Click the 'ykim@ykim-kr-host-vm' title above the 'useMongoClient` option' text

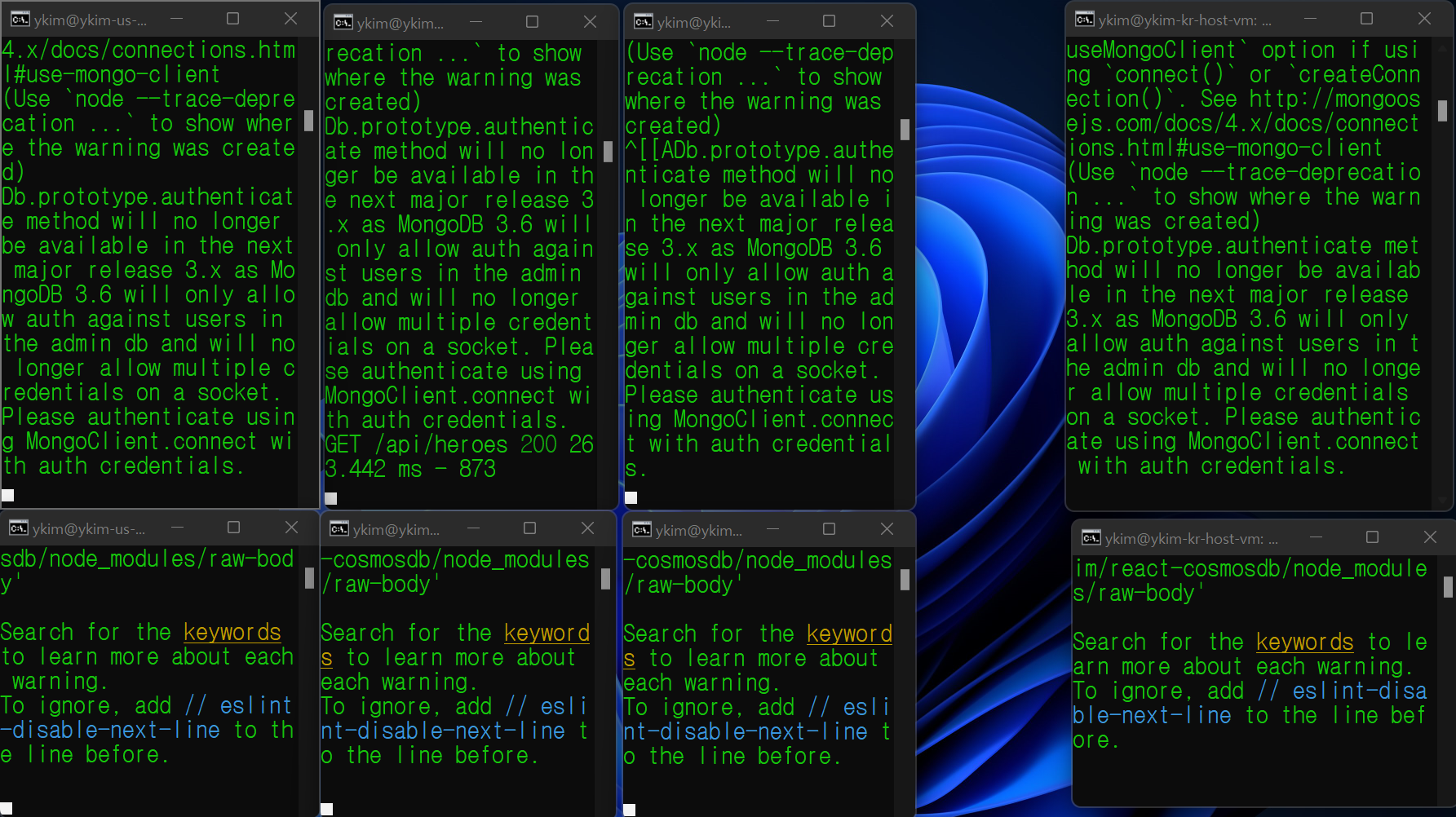click(1185, 20)
